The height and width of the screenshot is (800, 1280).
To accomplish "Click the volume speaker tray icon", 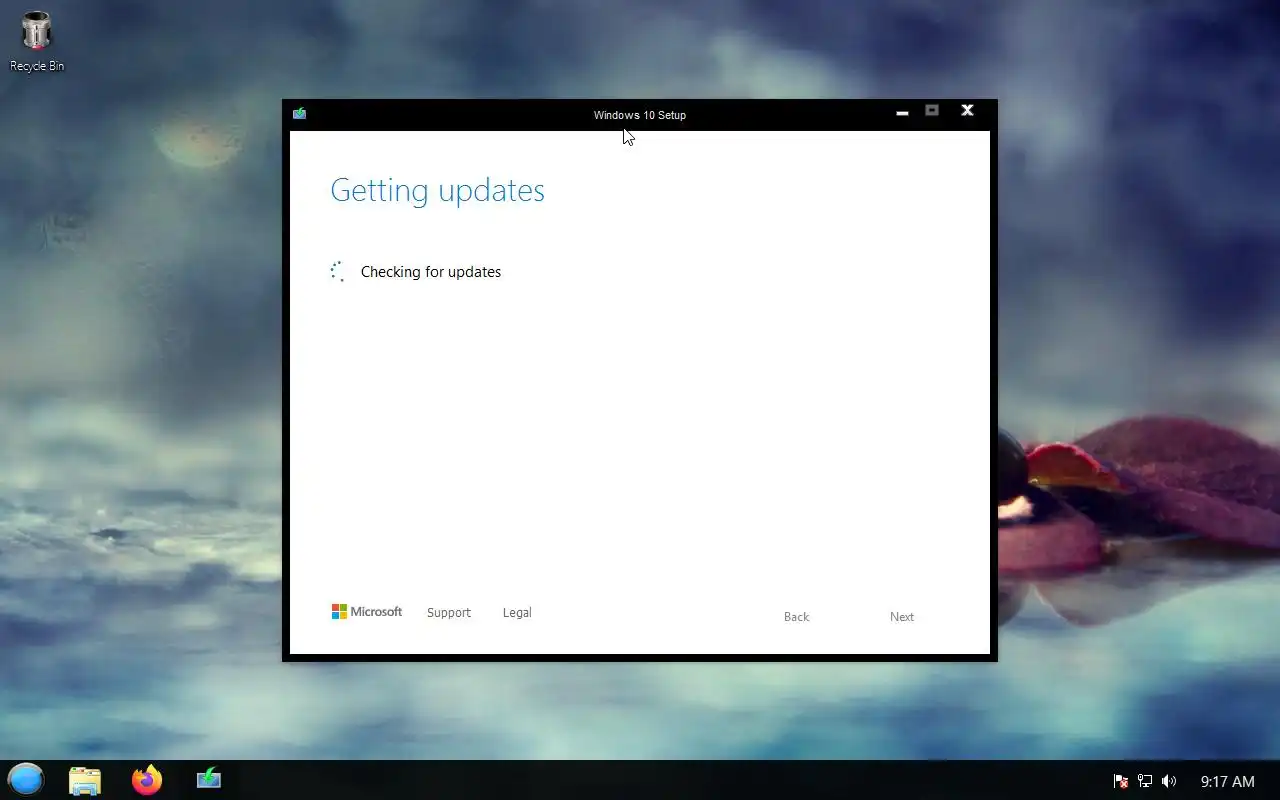I will coord(1169,781).
